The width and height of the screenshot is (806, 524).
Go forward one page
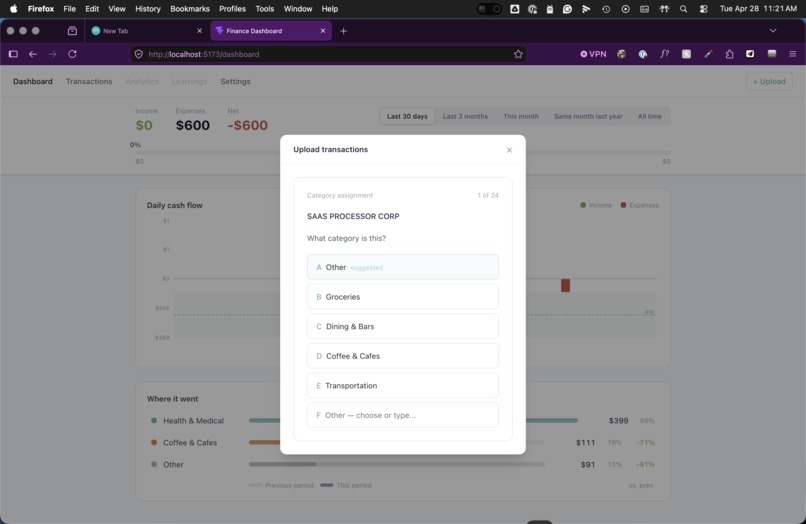pyautogui.click(x=52, y=54)
